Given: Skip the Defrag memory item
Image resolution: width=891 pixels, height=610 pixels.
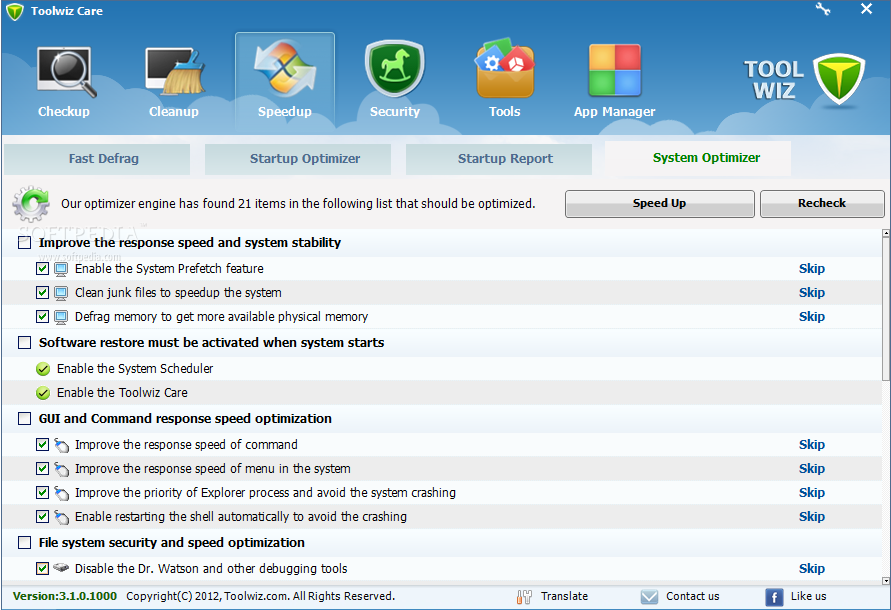Looking at the screenshot, I should pos(811,317).
